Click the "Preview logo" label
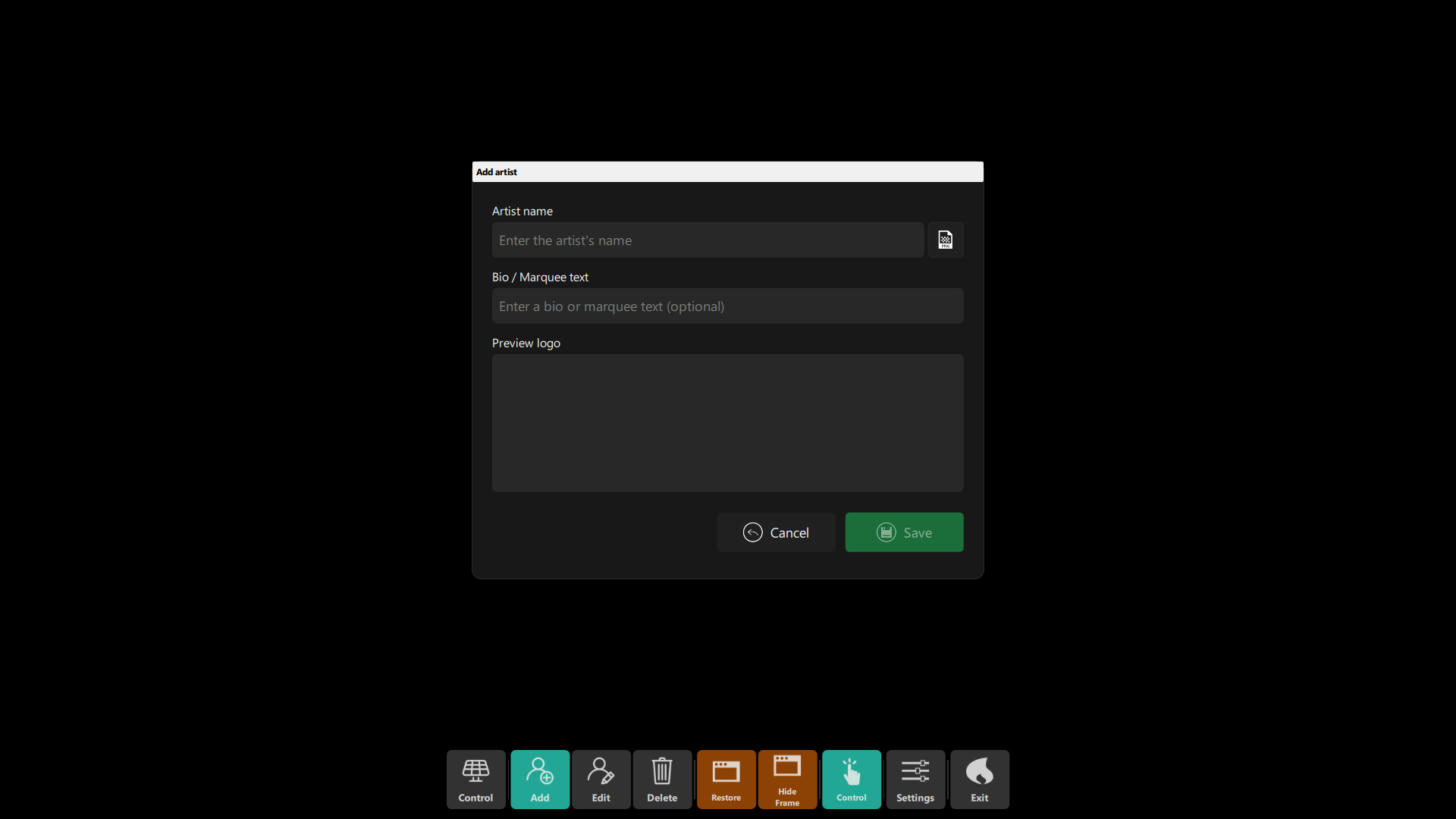The image size is (1456, 819). tap(526, 343)
